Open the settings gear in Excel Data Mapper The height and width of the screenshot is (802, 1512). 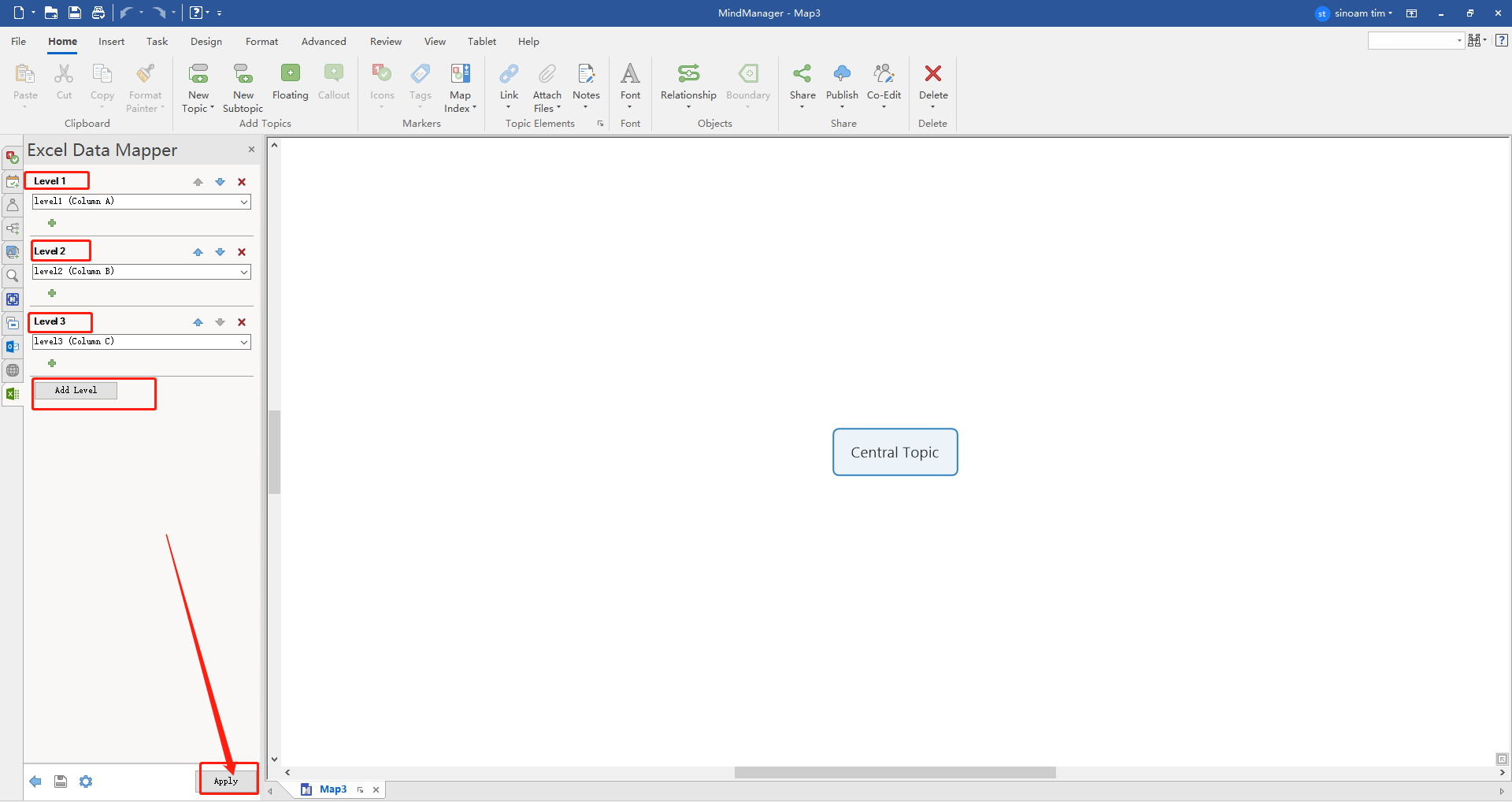87,781
